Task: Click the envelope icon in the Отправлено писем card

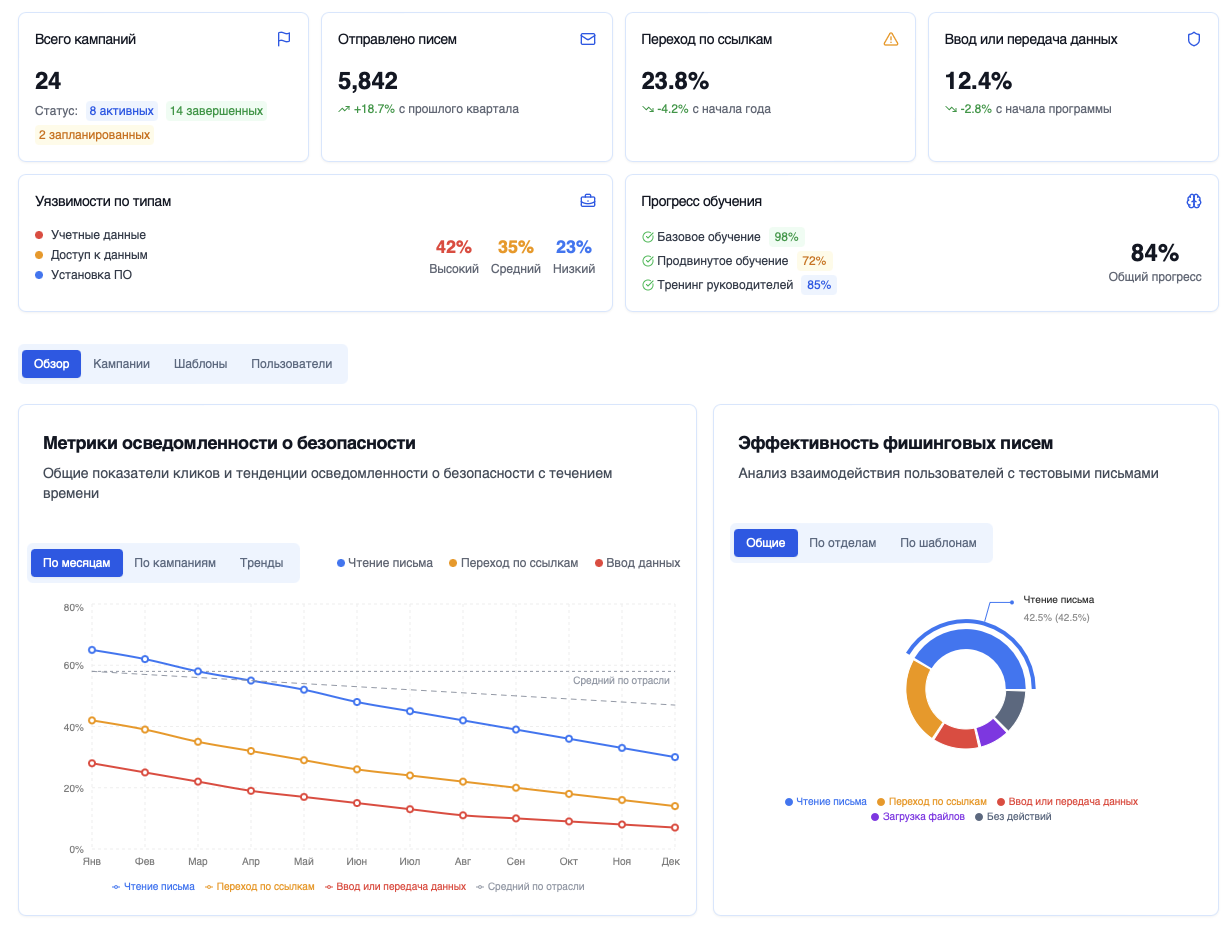Action: 588,39
